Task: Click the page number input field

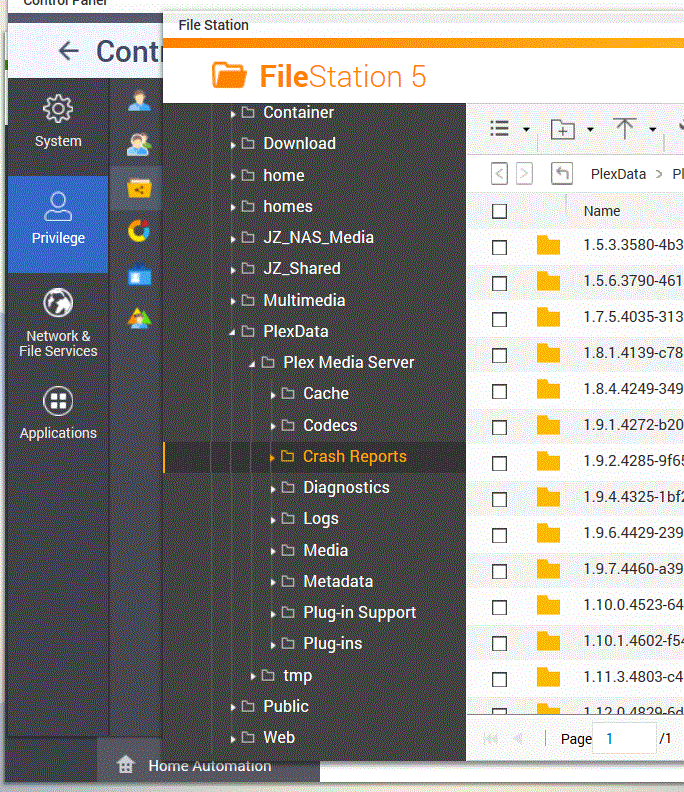Action: point(624,738)
